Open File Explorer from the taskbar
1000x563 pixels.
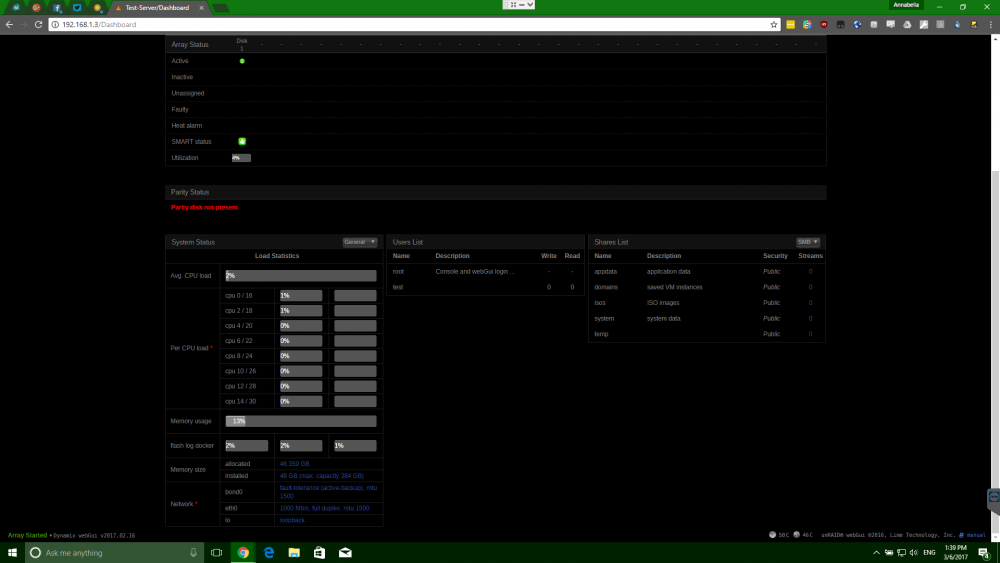[x=294, y=553]
